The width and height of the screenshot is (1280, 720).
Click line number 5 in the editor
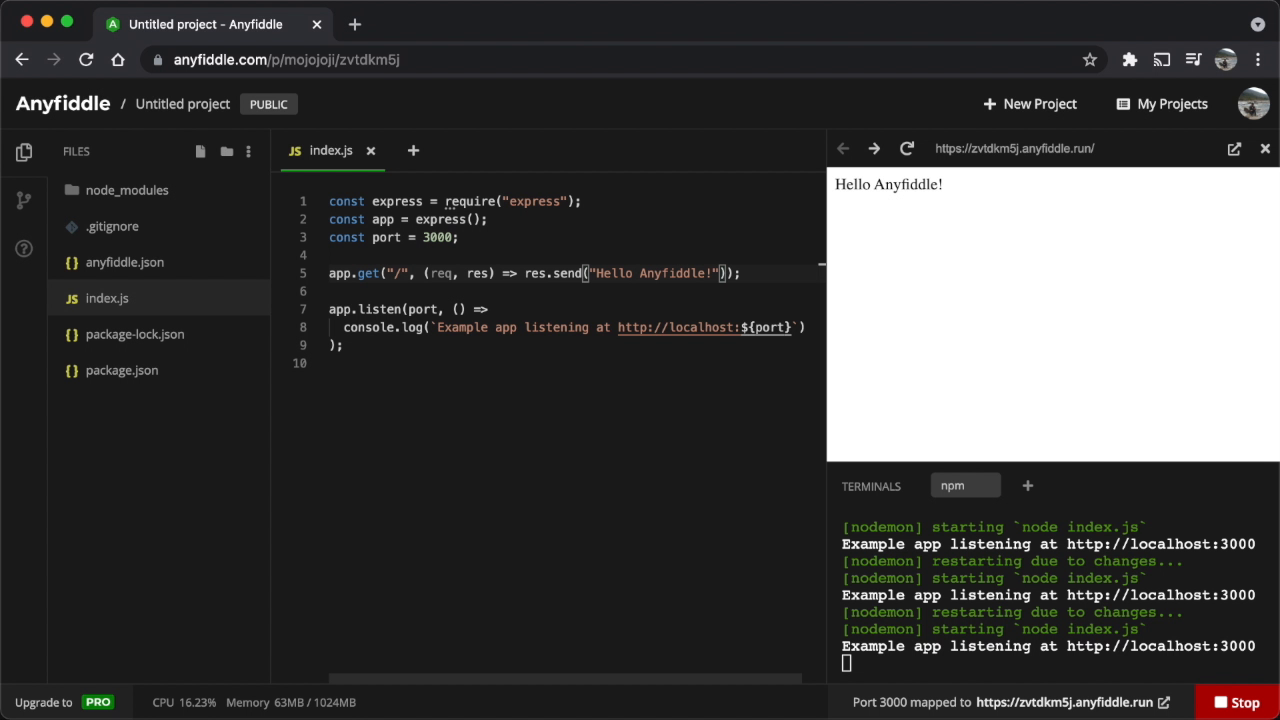pos(303,273)
